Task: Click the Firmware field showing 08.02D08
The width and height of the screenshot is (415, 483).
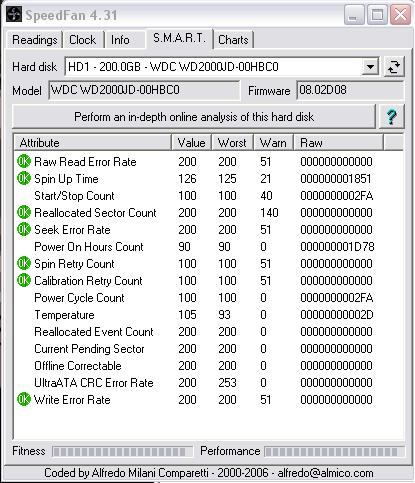Action: click(350, 90)
